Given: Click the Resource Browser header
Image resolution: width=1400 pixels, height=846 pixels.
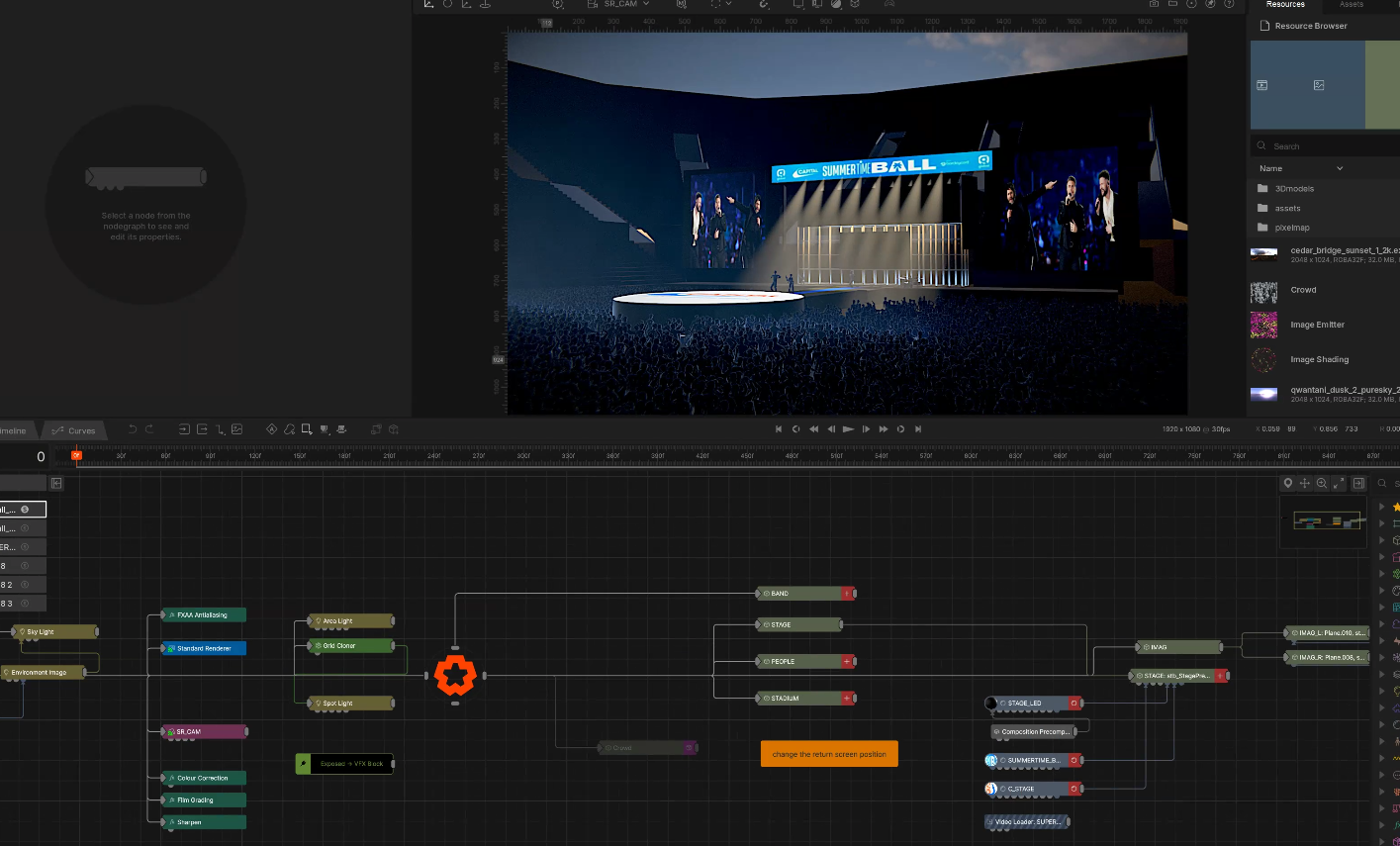Looking at the screenshot, I should 1302,26.
